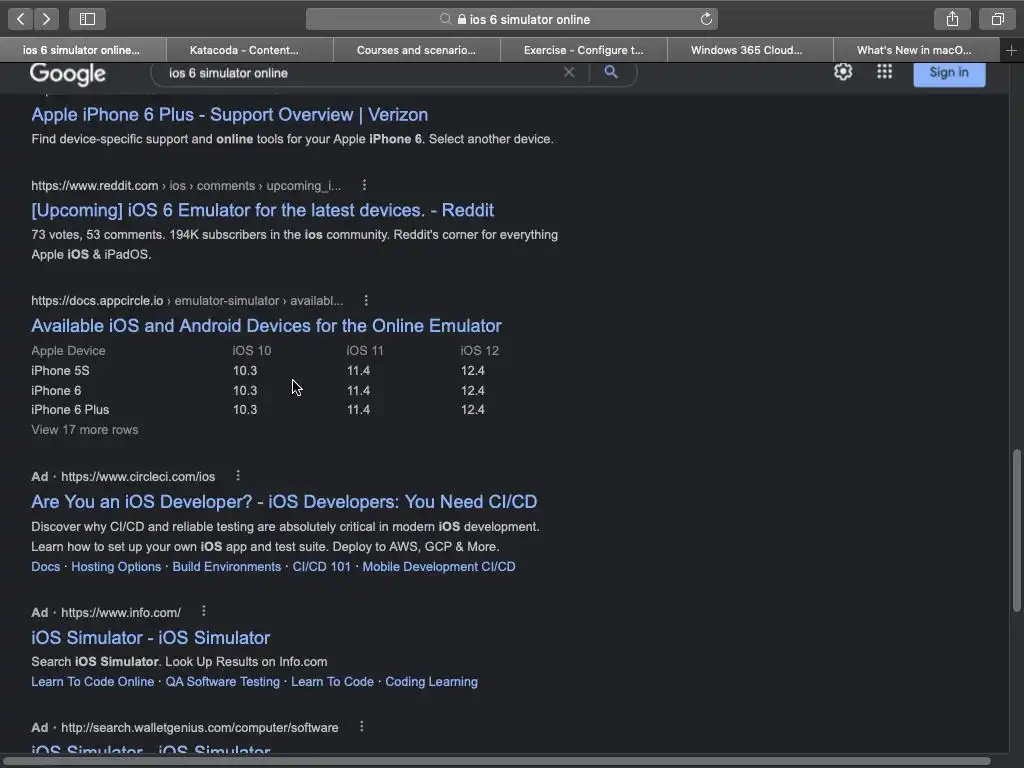The width and height of the screenshot is (1024, 768).
Task: Switch to Exercise - Configure tab
Action: pos(584,50)
